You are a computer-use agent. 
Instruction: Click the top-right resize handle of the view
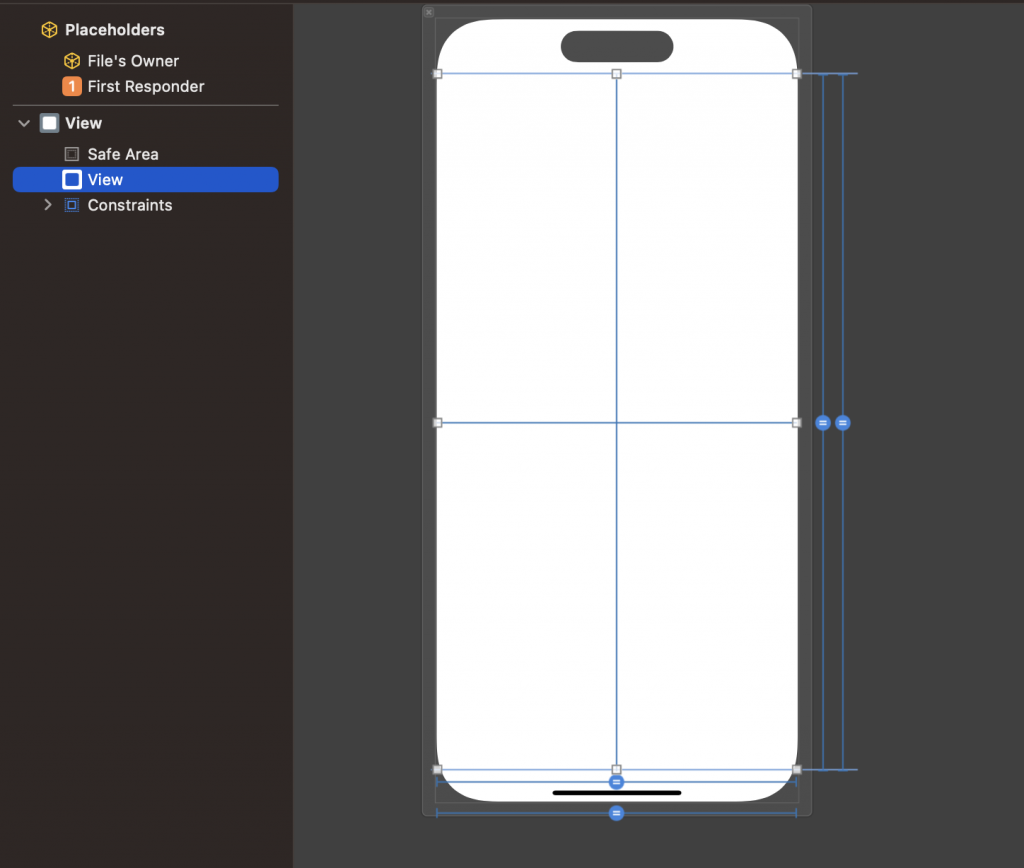click(797, 74)
